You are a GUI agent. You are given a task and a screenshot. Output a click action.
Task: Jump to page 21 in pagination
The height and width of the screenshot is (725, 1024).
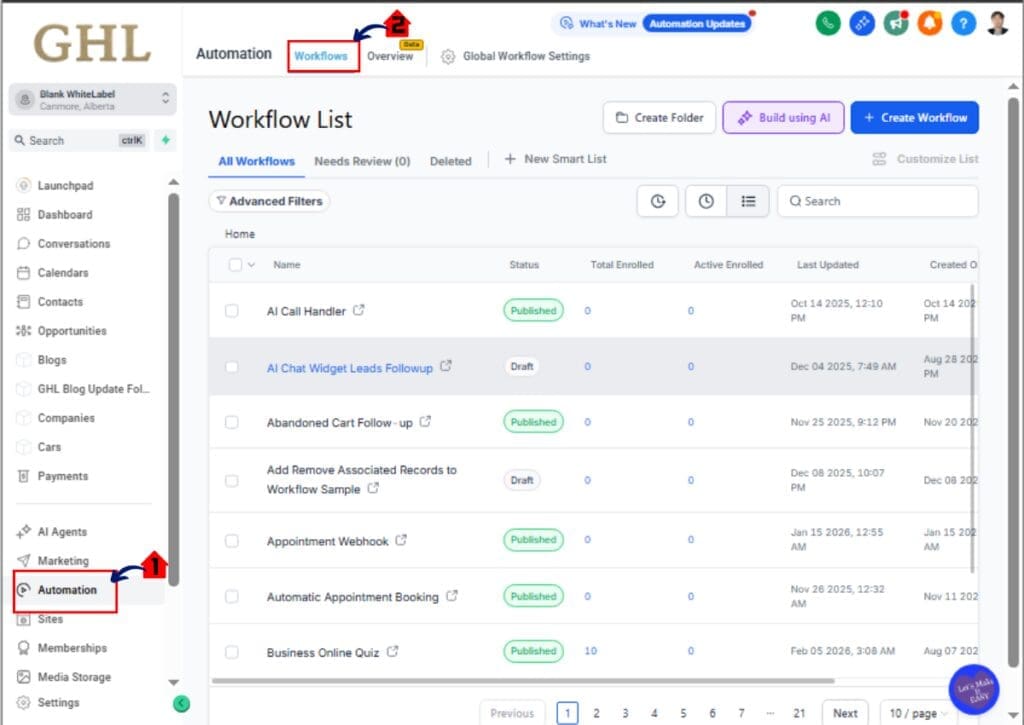pos(799,713)
